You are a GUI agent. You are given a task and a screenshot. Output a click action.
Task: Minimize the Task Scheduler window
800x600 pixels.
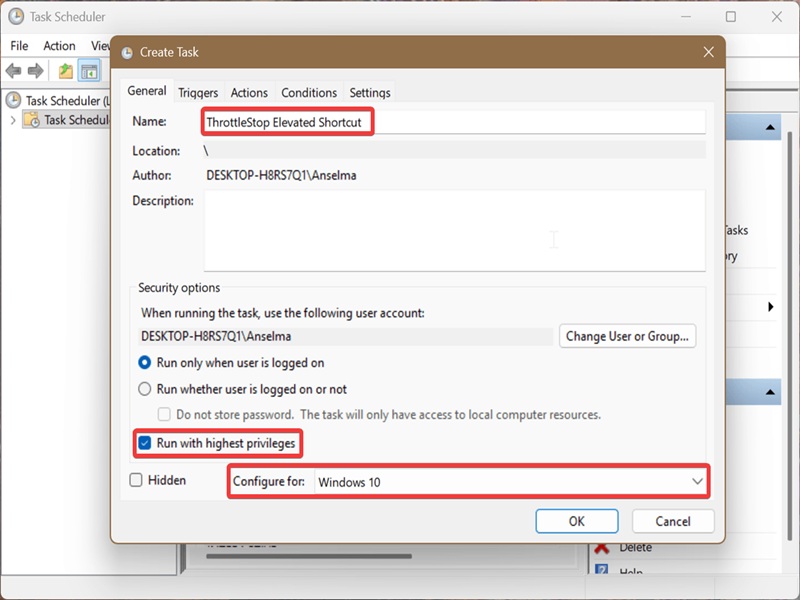click(x=686, y=17)
